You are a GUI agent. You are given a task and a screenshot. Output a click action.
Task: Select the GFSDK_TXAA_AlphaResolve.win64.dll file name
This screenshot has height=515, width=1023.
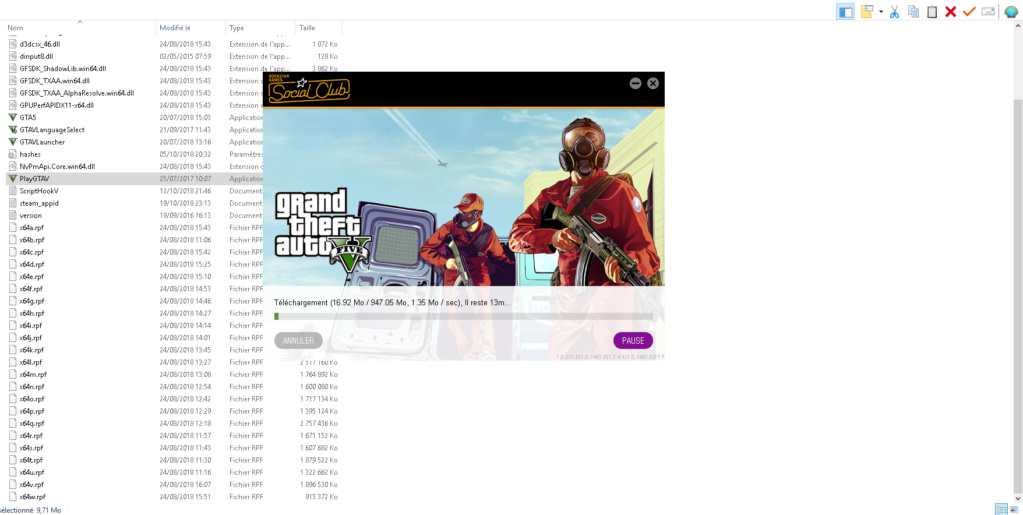77,93
